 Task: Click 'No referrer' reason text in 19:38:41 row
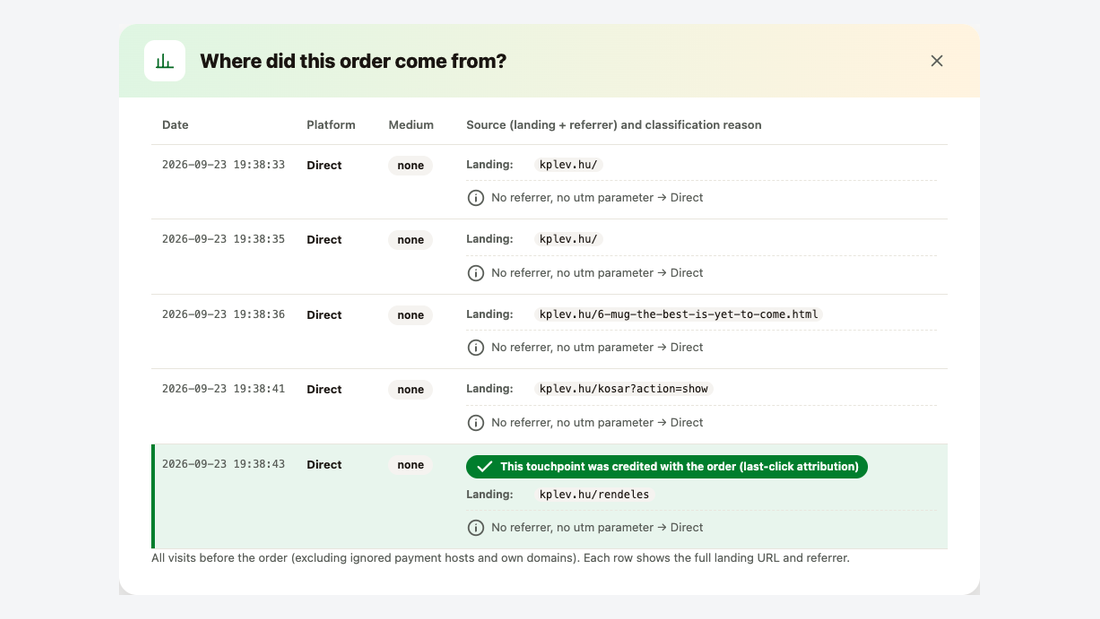tap(597, 422)
